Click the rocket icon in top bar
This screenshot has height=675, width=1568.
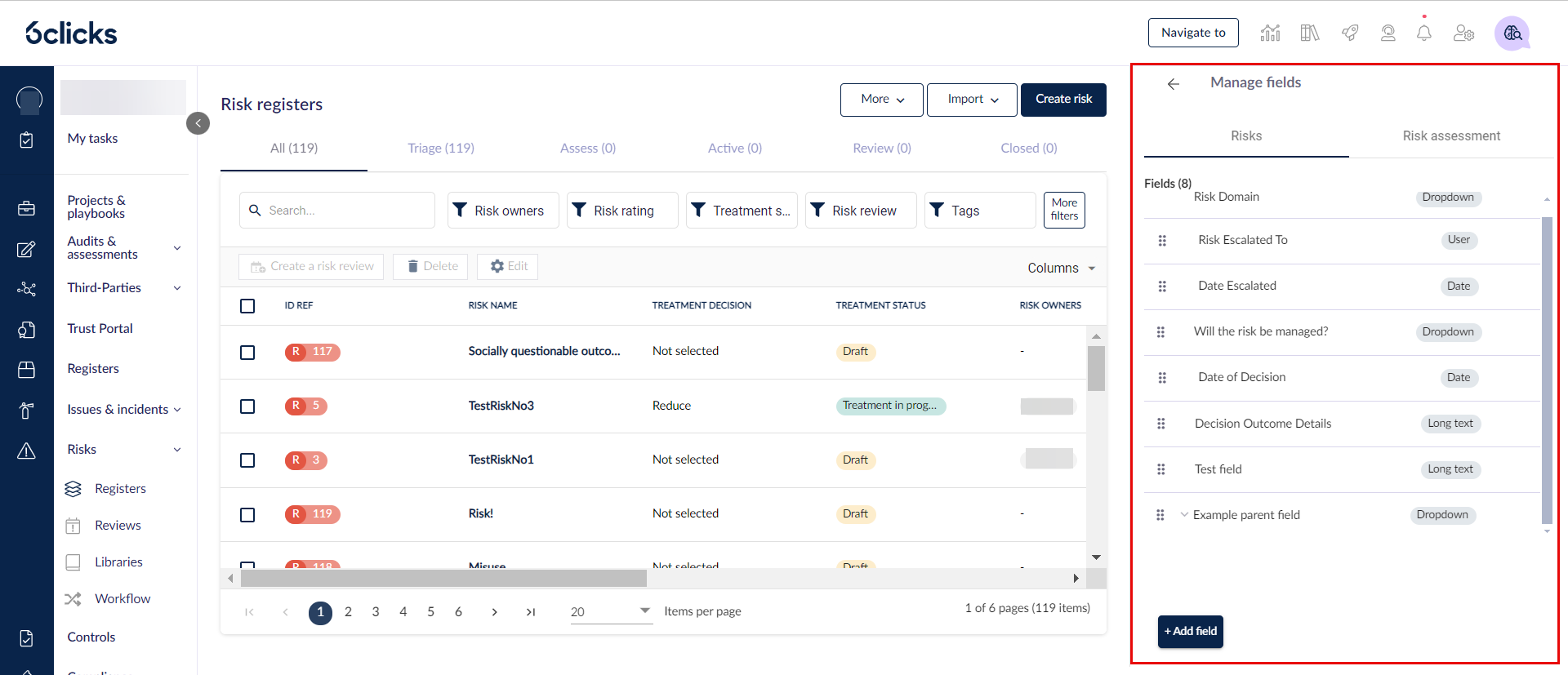(1350, 33)
